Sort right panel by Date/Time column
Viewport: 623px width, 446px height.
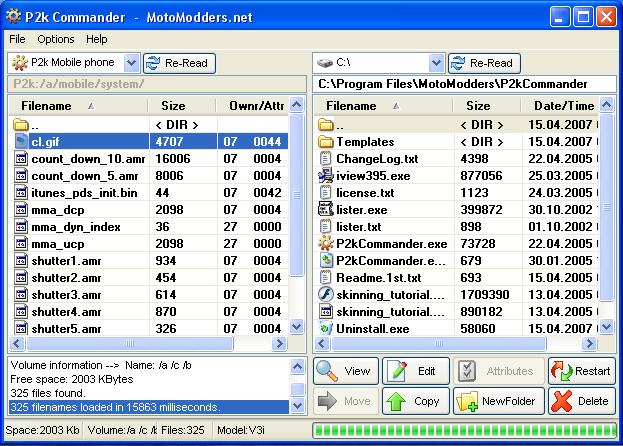559,106
